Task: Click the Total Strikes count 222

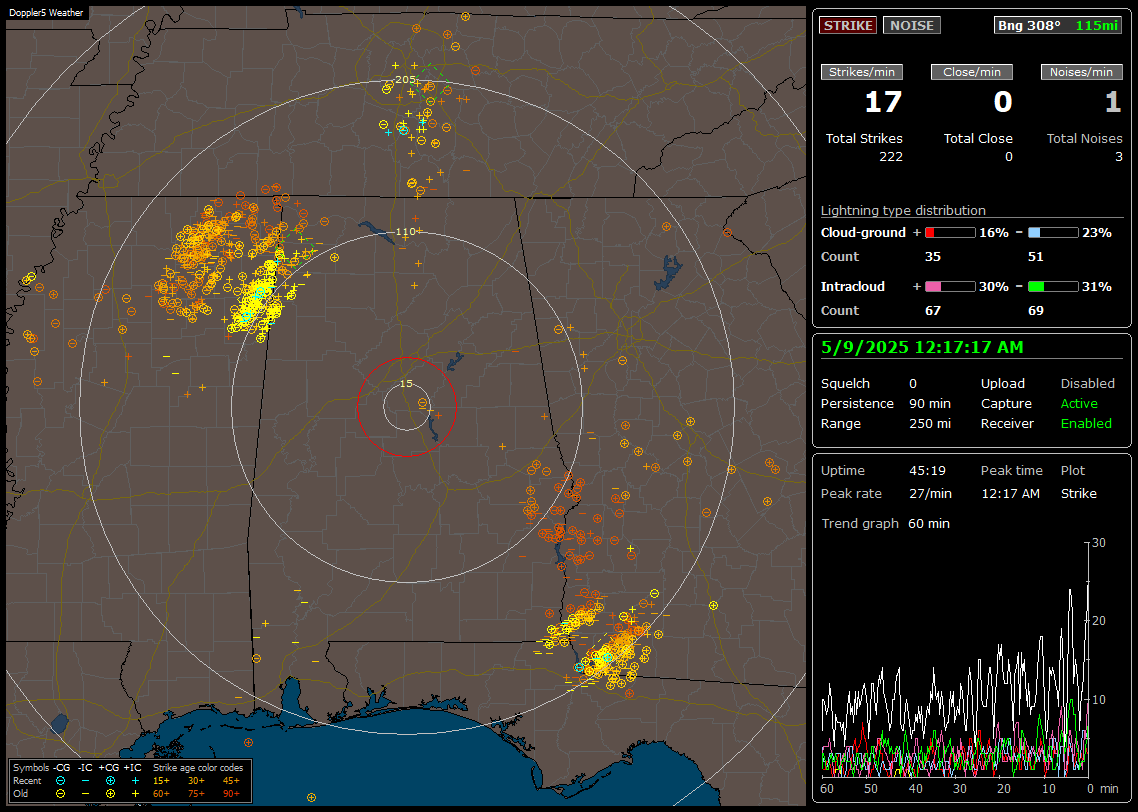Action: click(x=891, y=157)
